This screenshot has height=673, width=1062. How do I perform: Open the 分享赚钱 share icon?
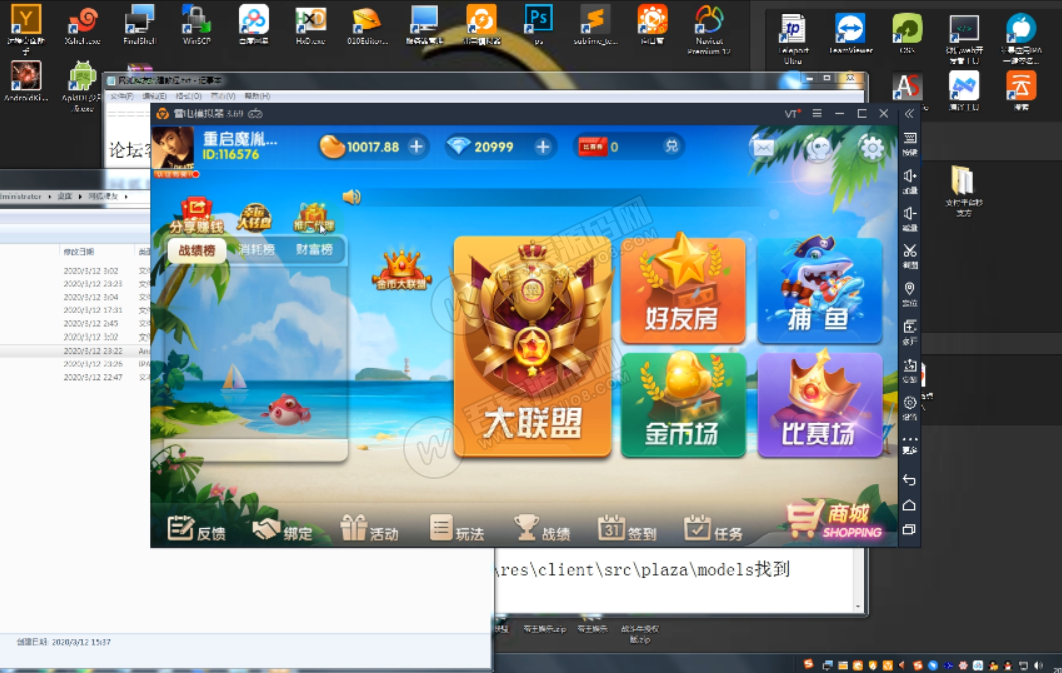coord(196,215)
